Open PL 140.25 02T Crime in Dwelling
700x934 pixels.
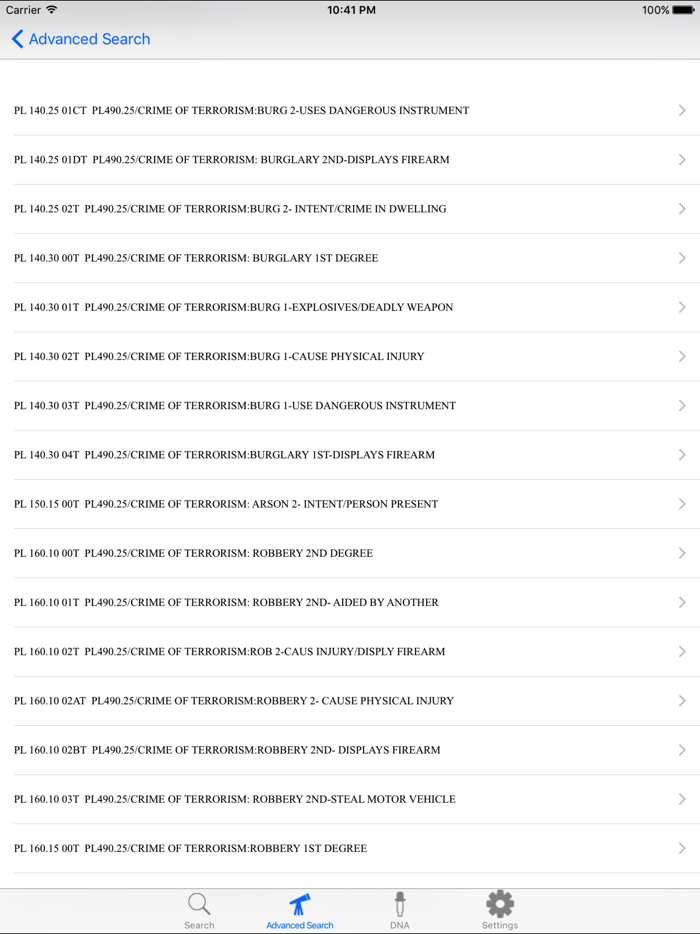pyautogui.click(x=230, y=209)
